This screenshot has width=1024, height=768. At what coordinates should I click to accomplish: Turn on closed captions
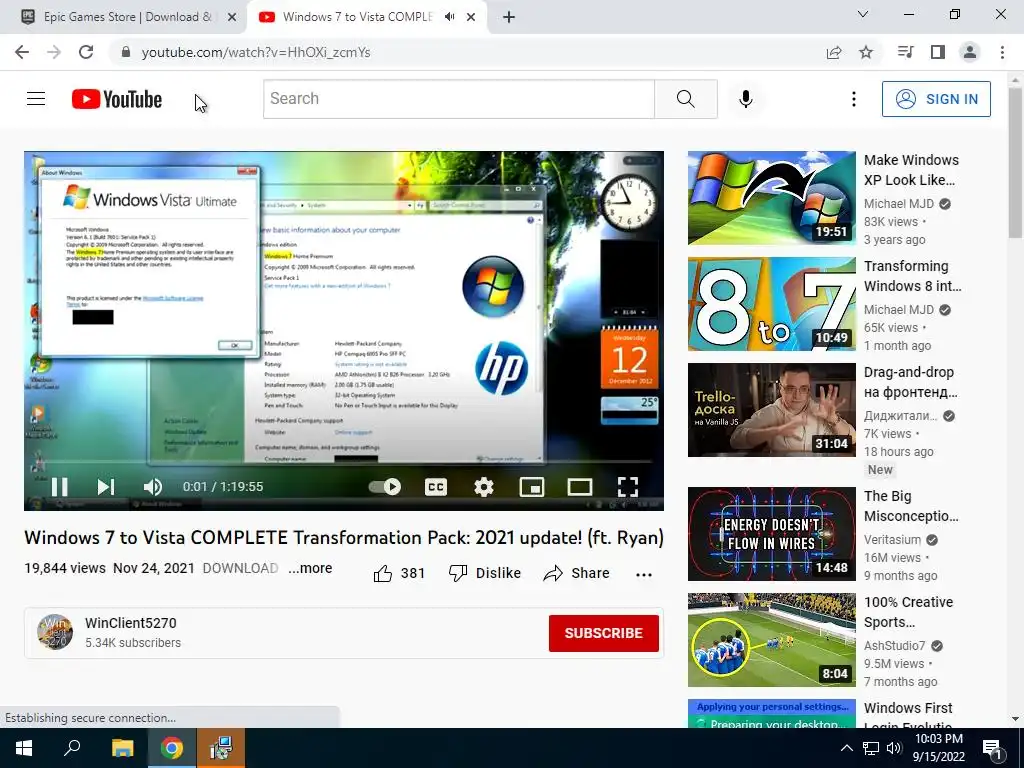436,487
